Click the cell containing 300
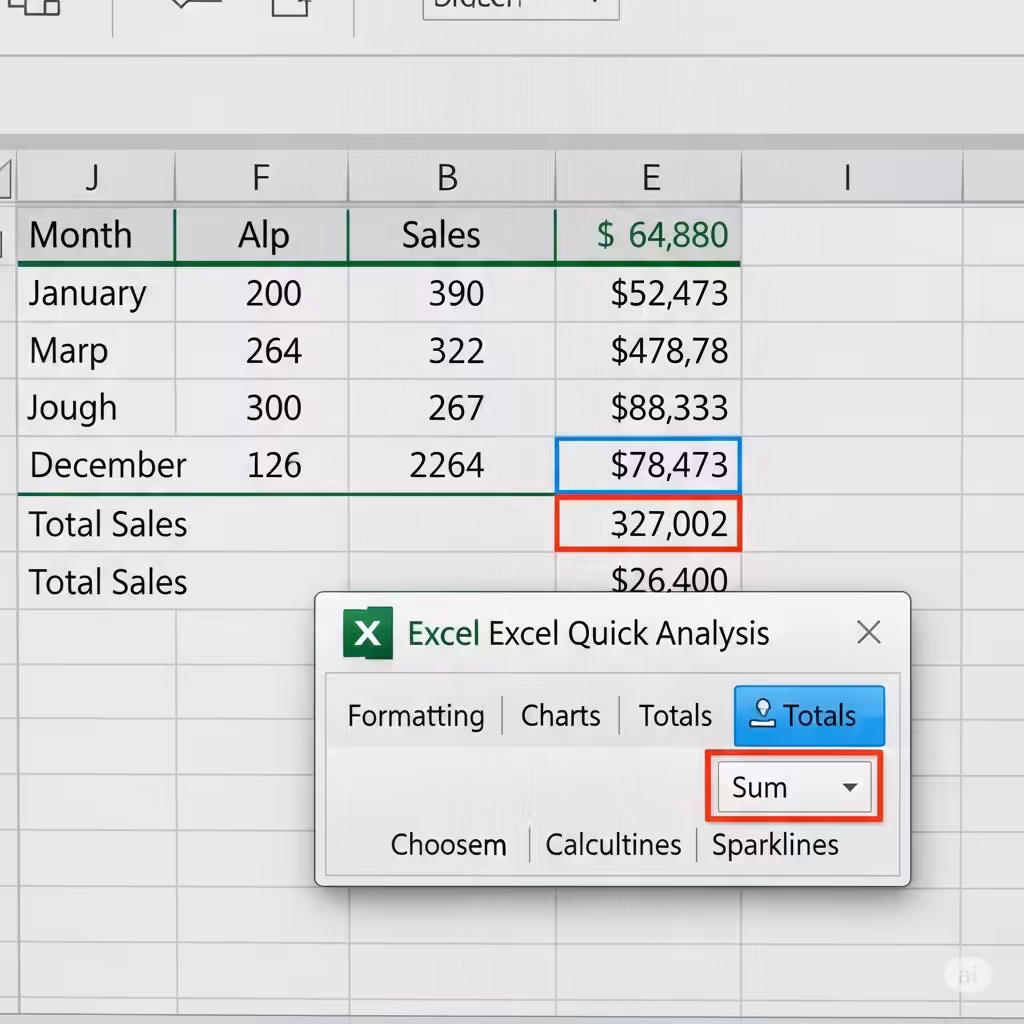 click(261, 408)
